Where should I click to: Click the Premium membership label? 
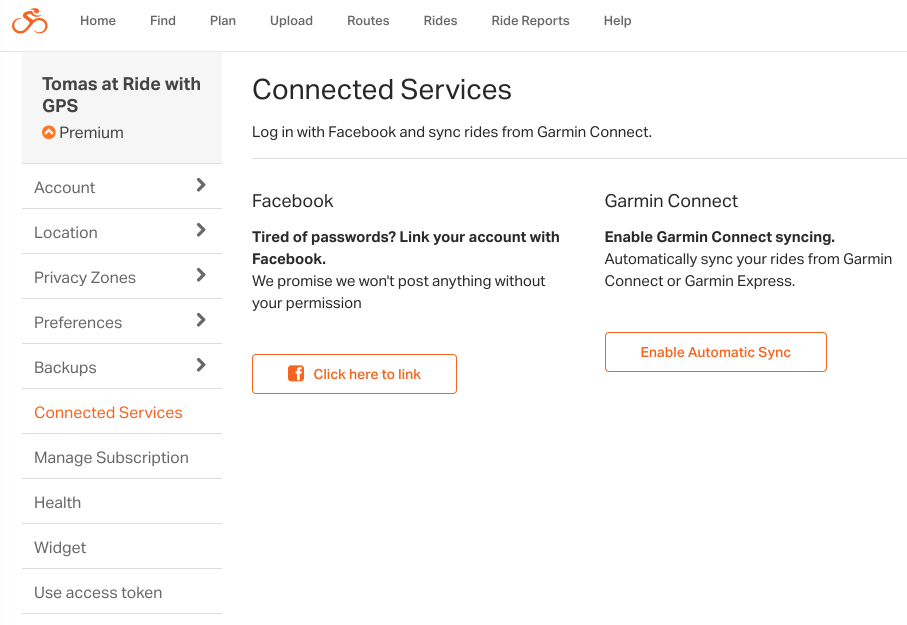point(91,133)
